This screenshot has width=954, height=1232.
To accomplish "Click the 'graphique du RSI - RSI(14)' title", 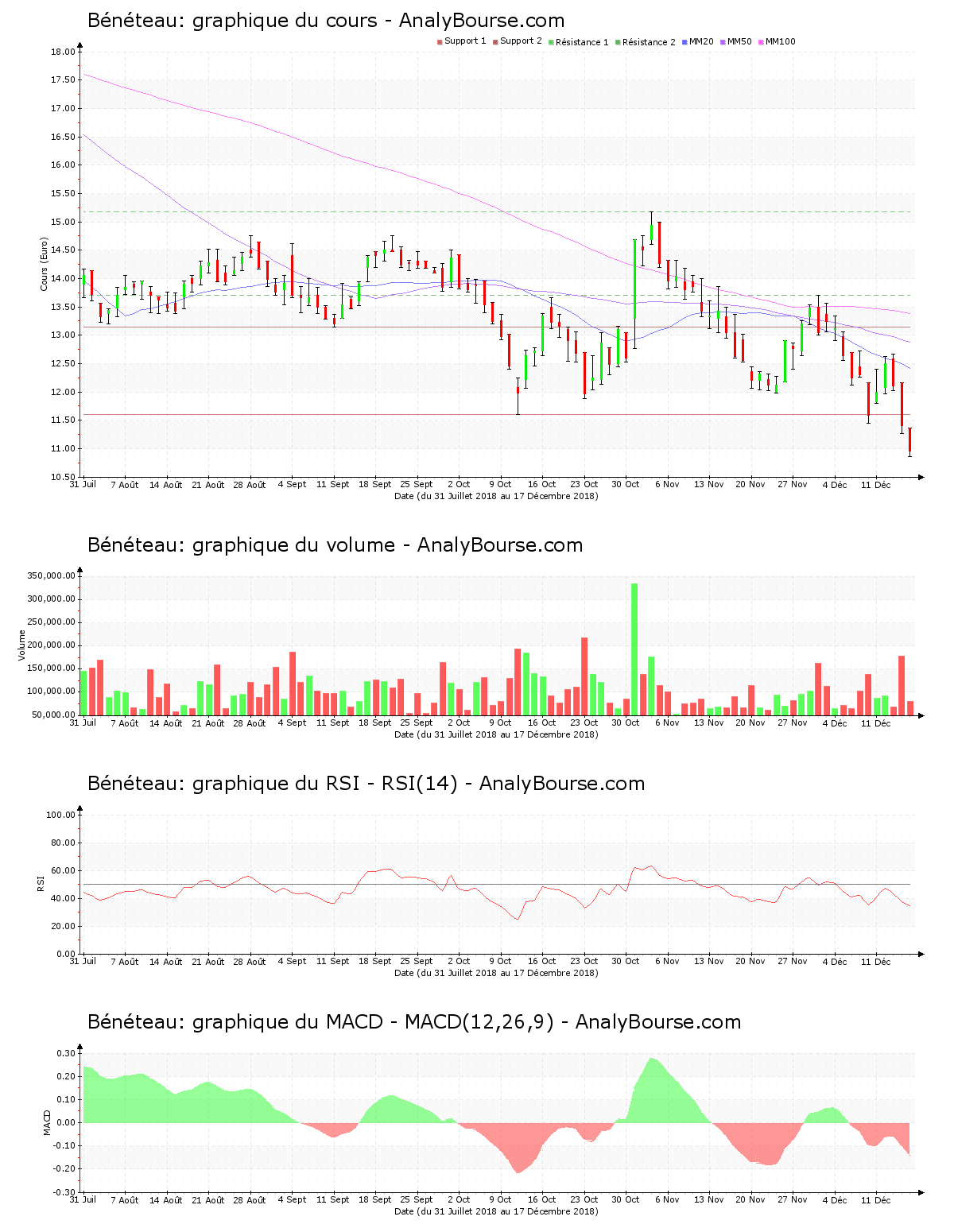I will point(366,784).
